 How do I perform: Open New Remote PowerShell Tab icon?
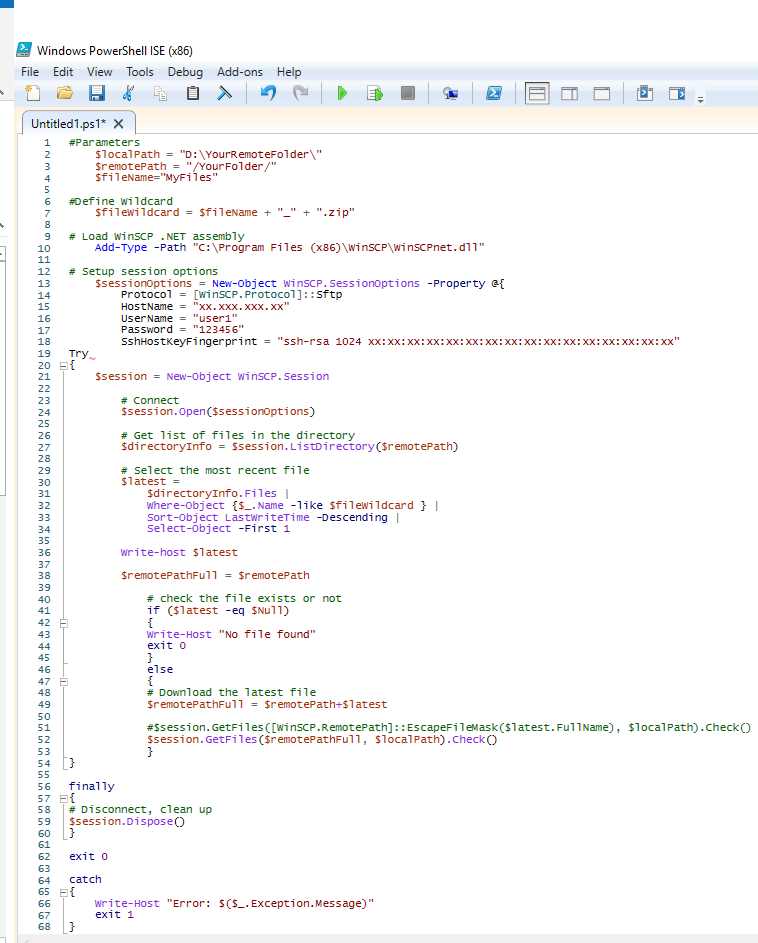[x=450, y=93]
